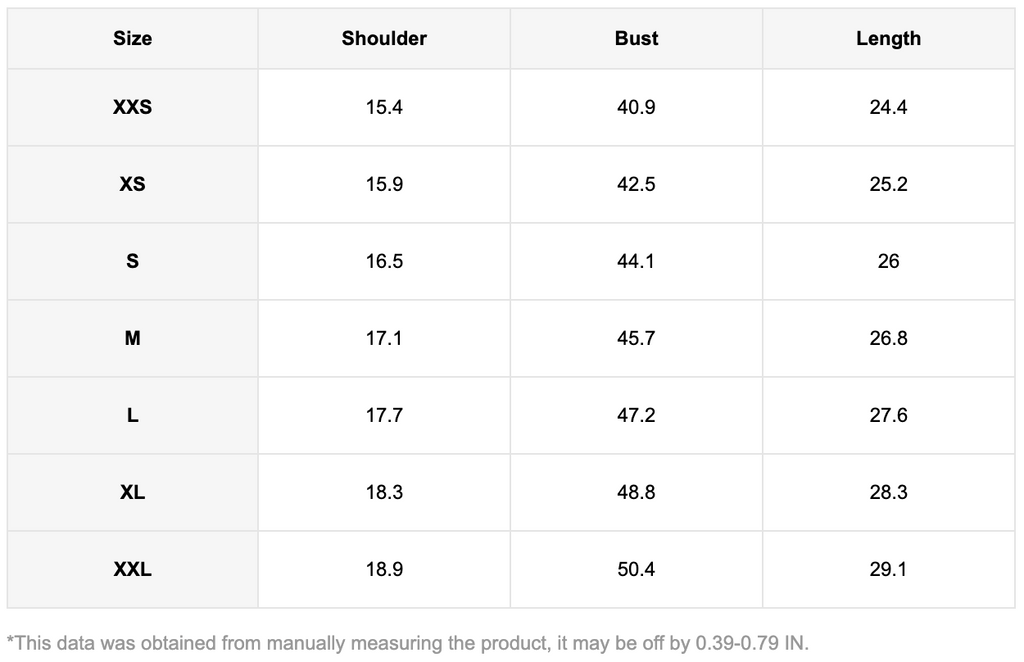This screenshot has width=1024, height=662.
Task: Click the Size column header
Action: tap(132, 39)
